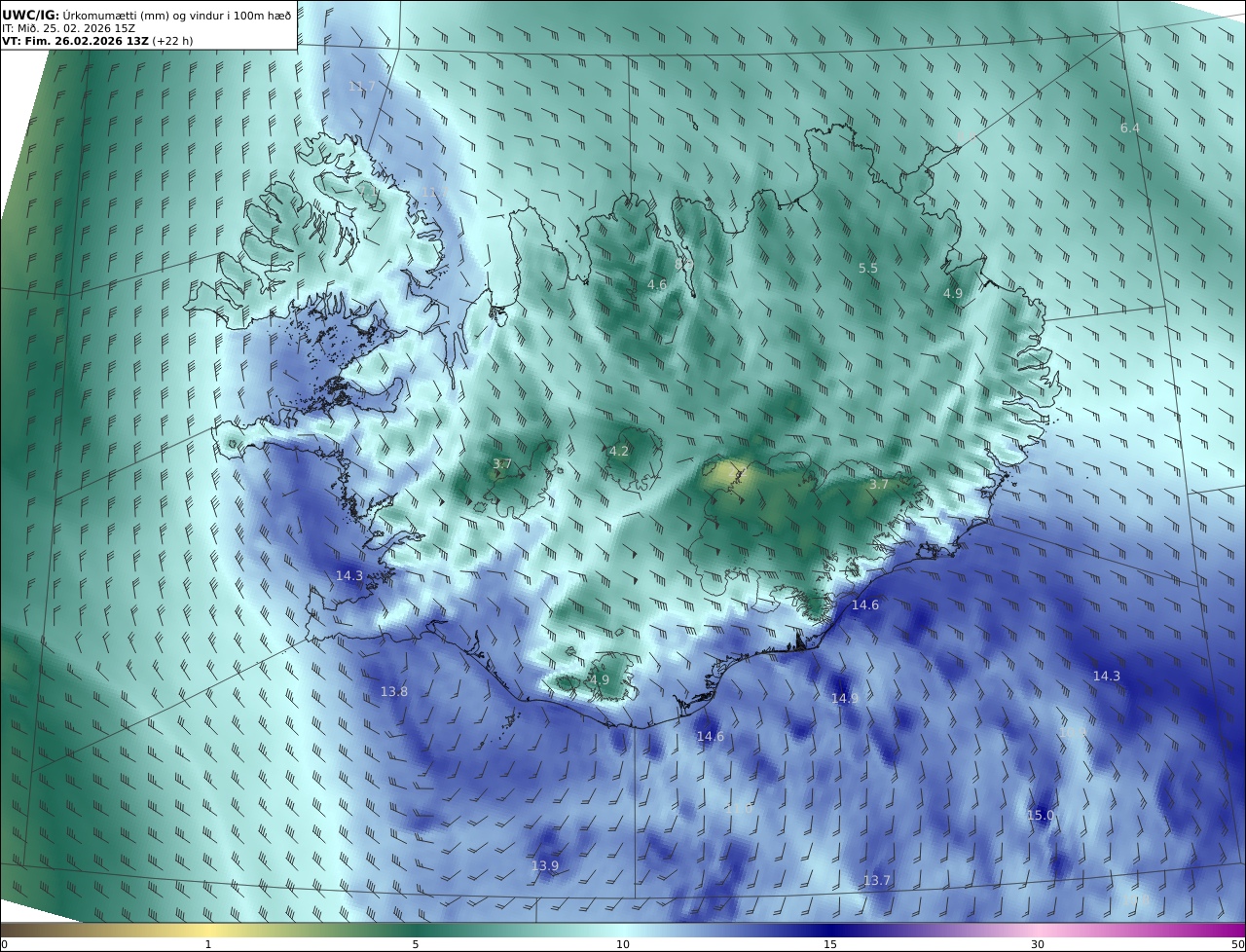The width and height of the screenshot is (1246, 952).
Task: Click the 5.5 value label on the map
Action: click(x=867, y=269)
